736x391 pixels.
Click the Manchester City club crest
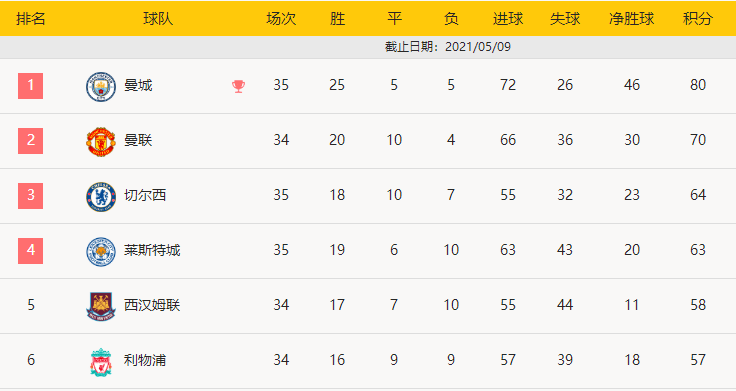pyautogui.click(x=101, y=87)
